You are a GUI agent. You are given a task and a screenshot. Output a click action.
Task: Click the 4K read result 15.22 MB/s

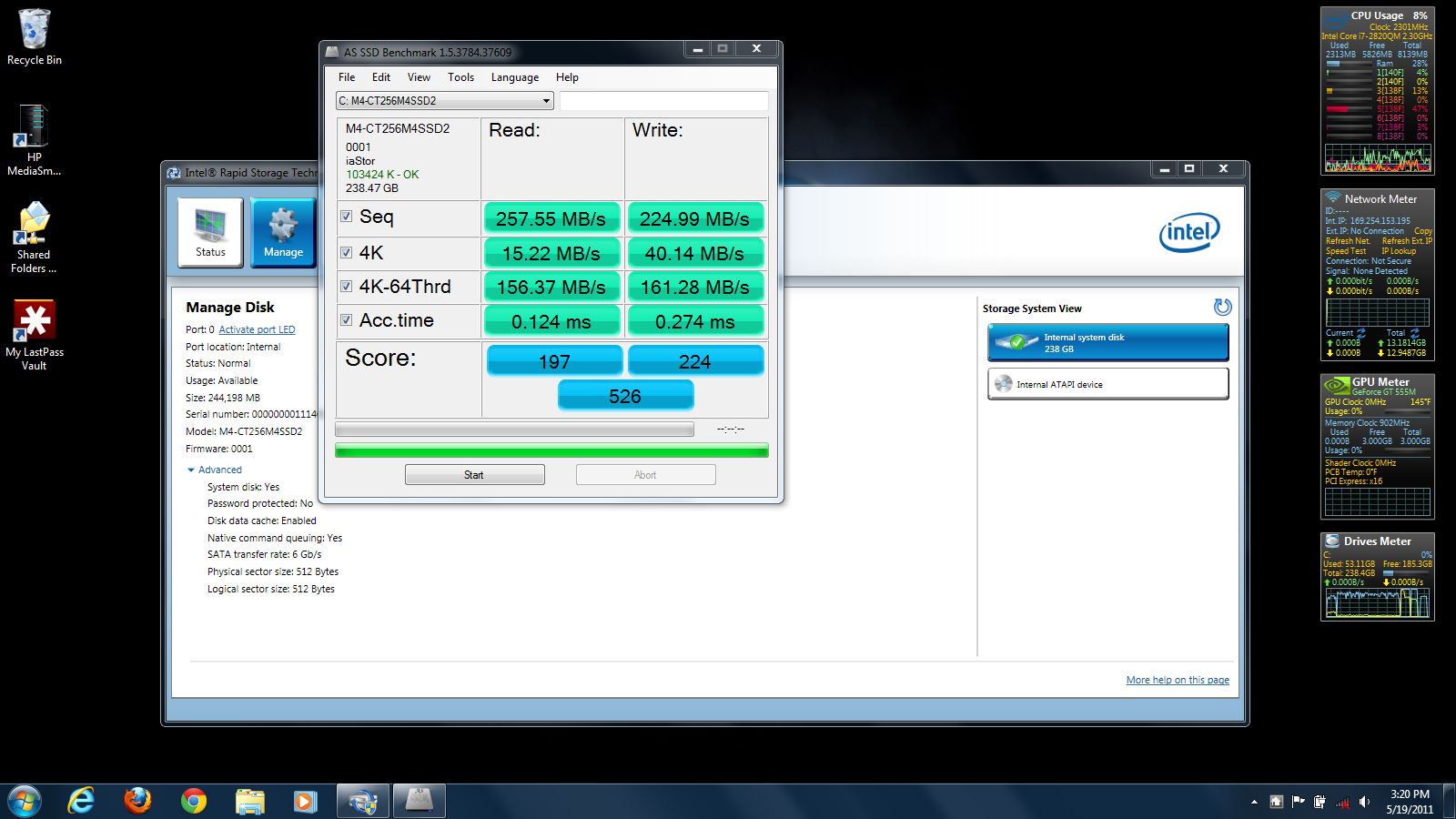[x=551, y=253]
